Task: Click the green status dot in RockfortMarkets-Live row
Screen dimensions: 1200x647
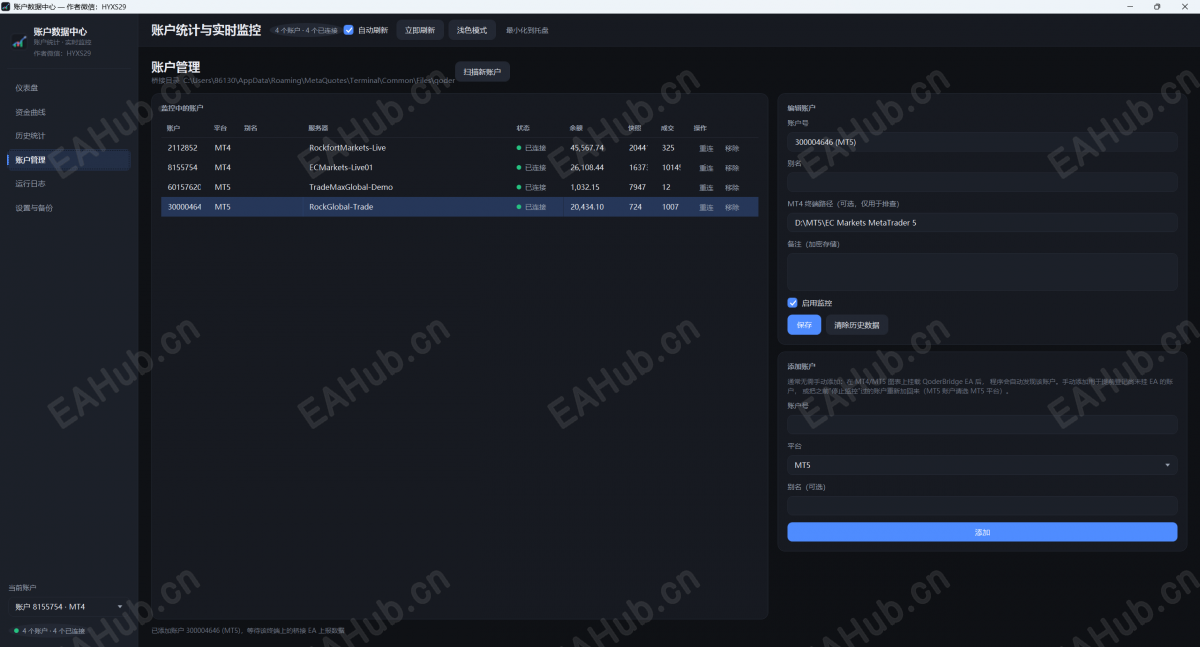Action: 519,148
